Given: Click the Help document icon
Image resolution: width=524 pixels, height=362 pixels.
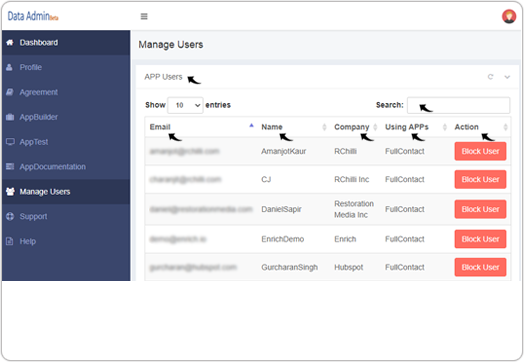Looking at the screenshot, I should click(10, 241).
